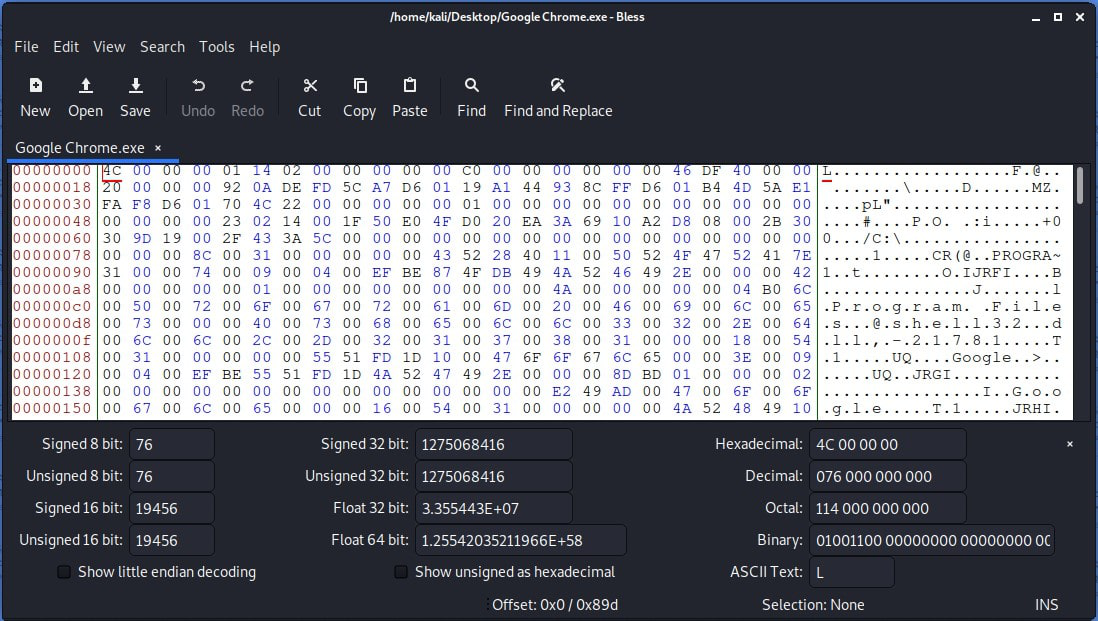Viewport: 1098px width, 621px height.
Task: Click the Hexadecimal value field
Action: [x=888, y=445]
